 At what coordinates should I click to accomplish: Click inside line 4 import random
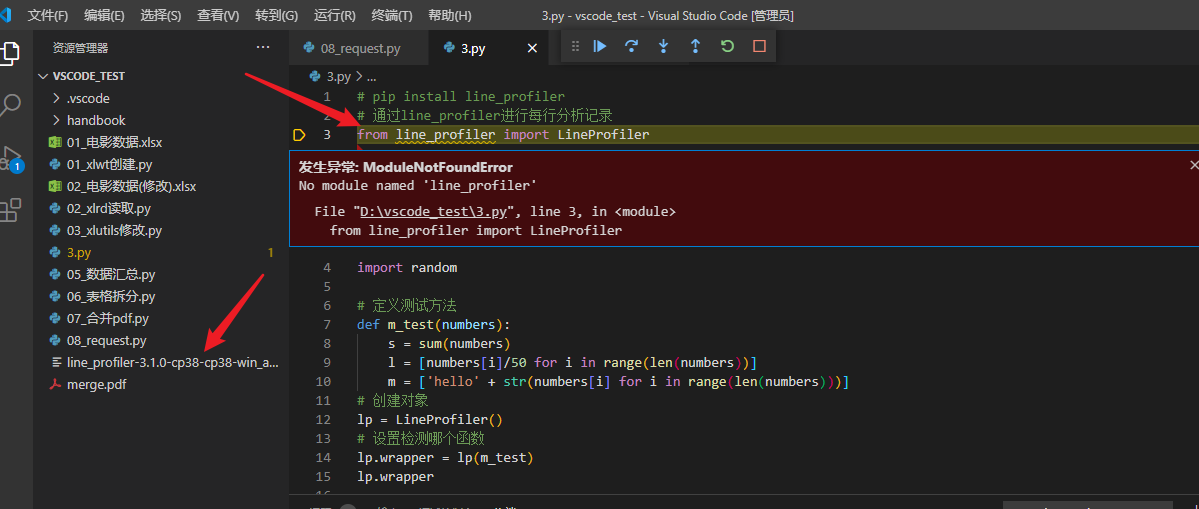pyautogui.click(x=407, y=268)
